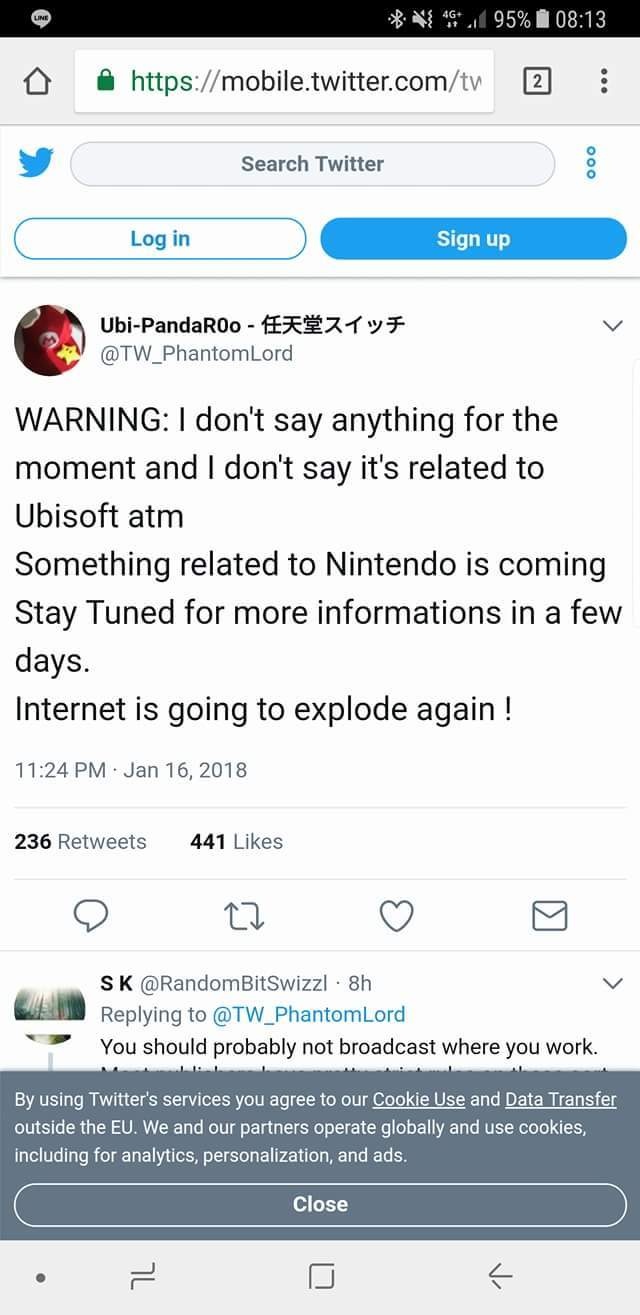
Task: Open Twitter's more options dots menu
Action: [591, 163]
